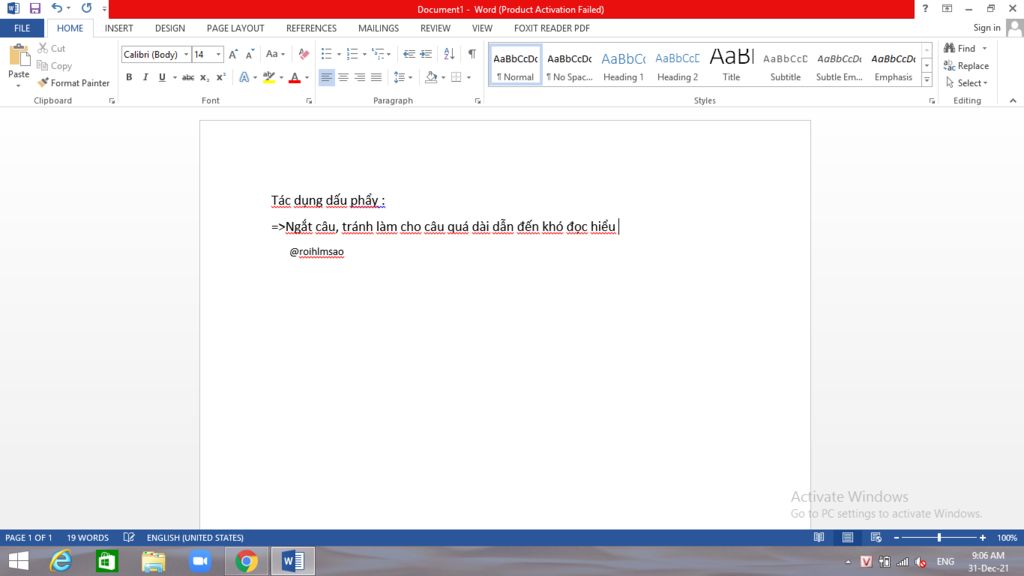This screenshot has width=1024, height=576.
Task: Click the yellow text highlight color button
Action: tap(268, 77)
